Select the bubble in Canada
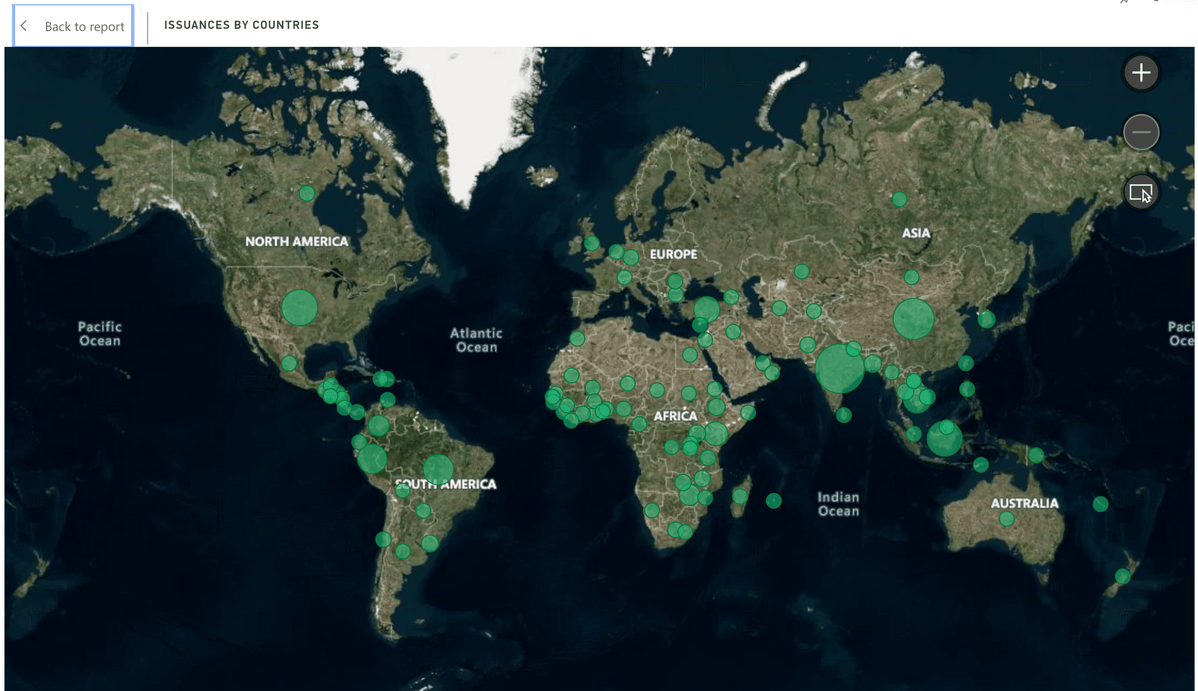 [x=307, y=193]
